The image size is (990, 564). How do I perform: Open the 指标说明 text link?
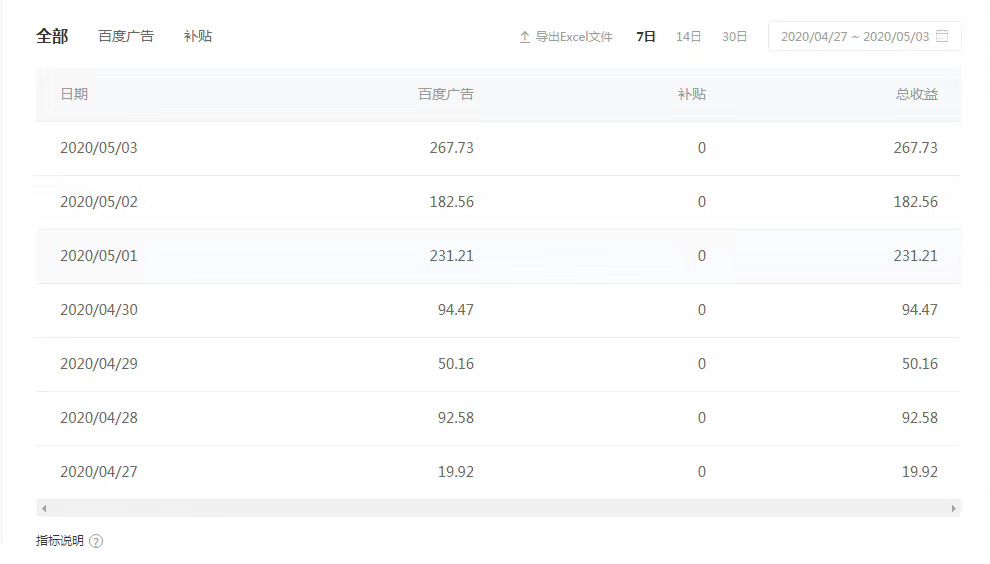coord(60,541)
